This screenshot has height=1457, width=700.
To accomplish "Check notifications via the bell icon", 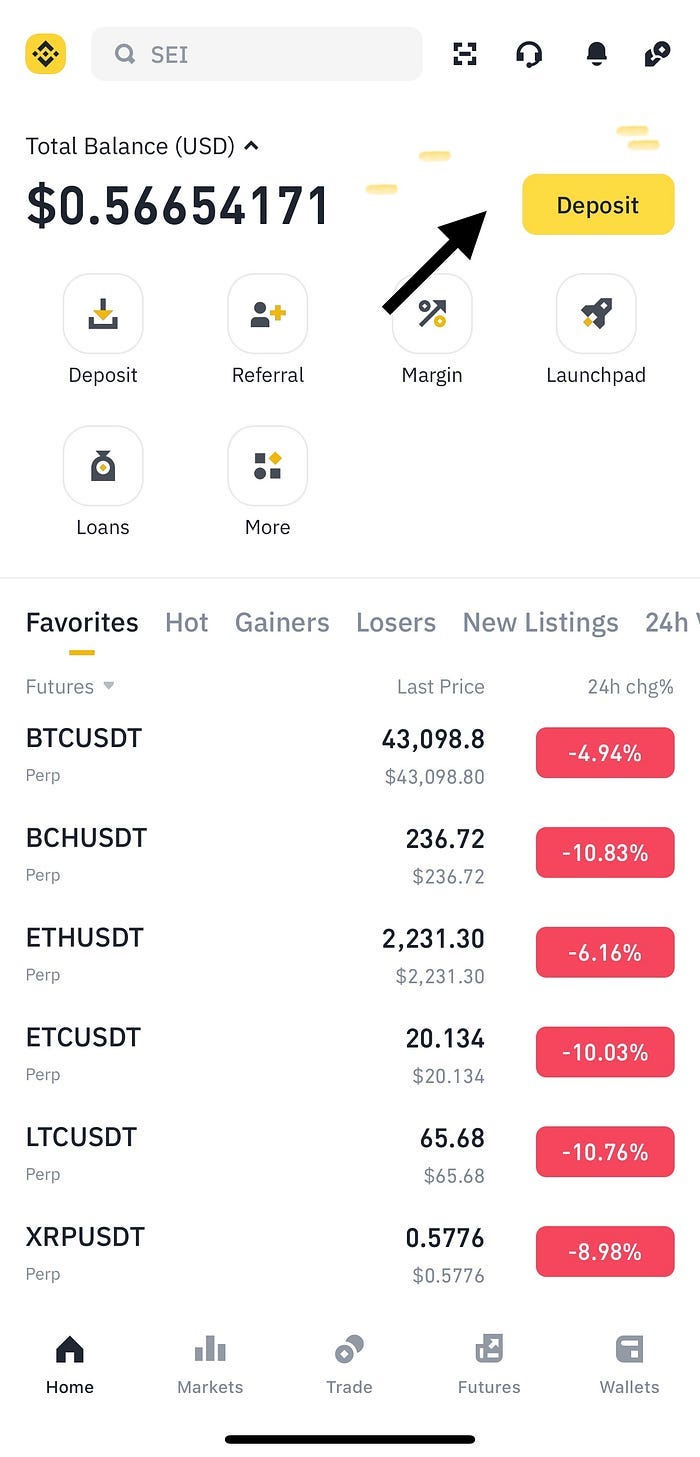I will point(596,55).
